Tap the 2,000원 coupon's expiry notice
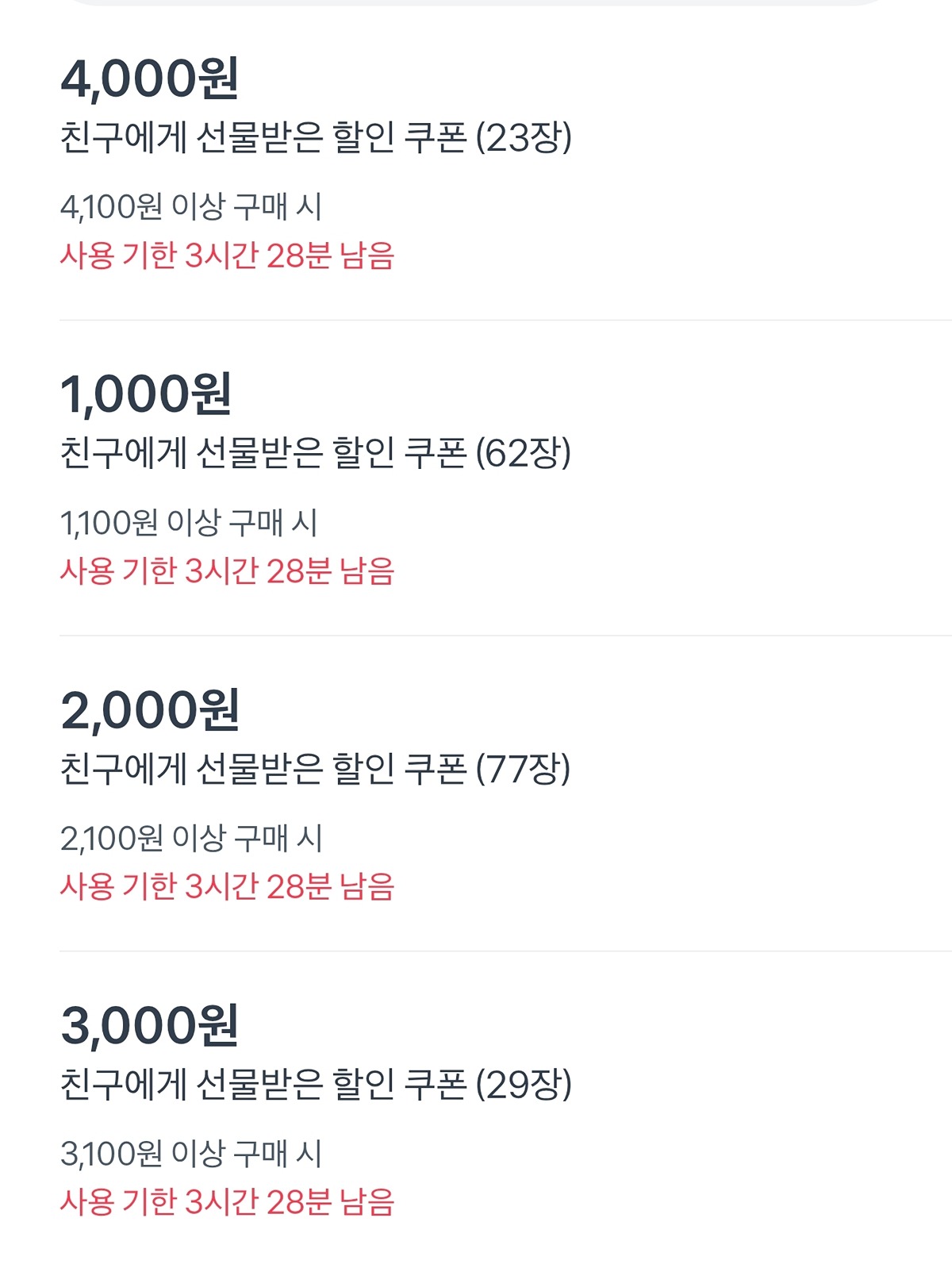This screenshot has width=952, height=1264. (x=227, y=886)
